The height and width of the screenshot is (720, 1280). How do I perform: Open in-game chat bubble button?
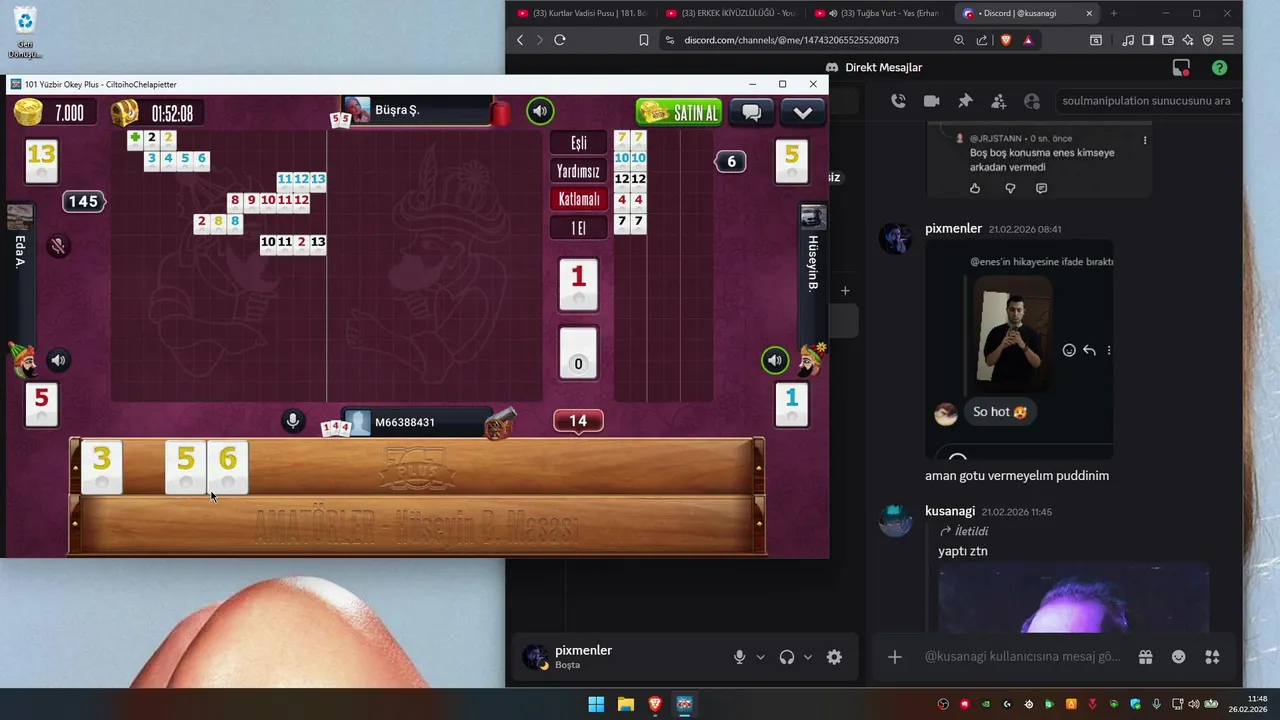tap(752, 112)
